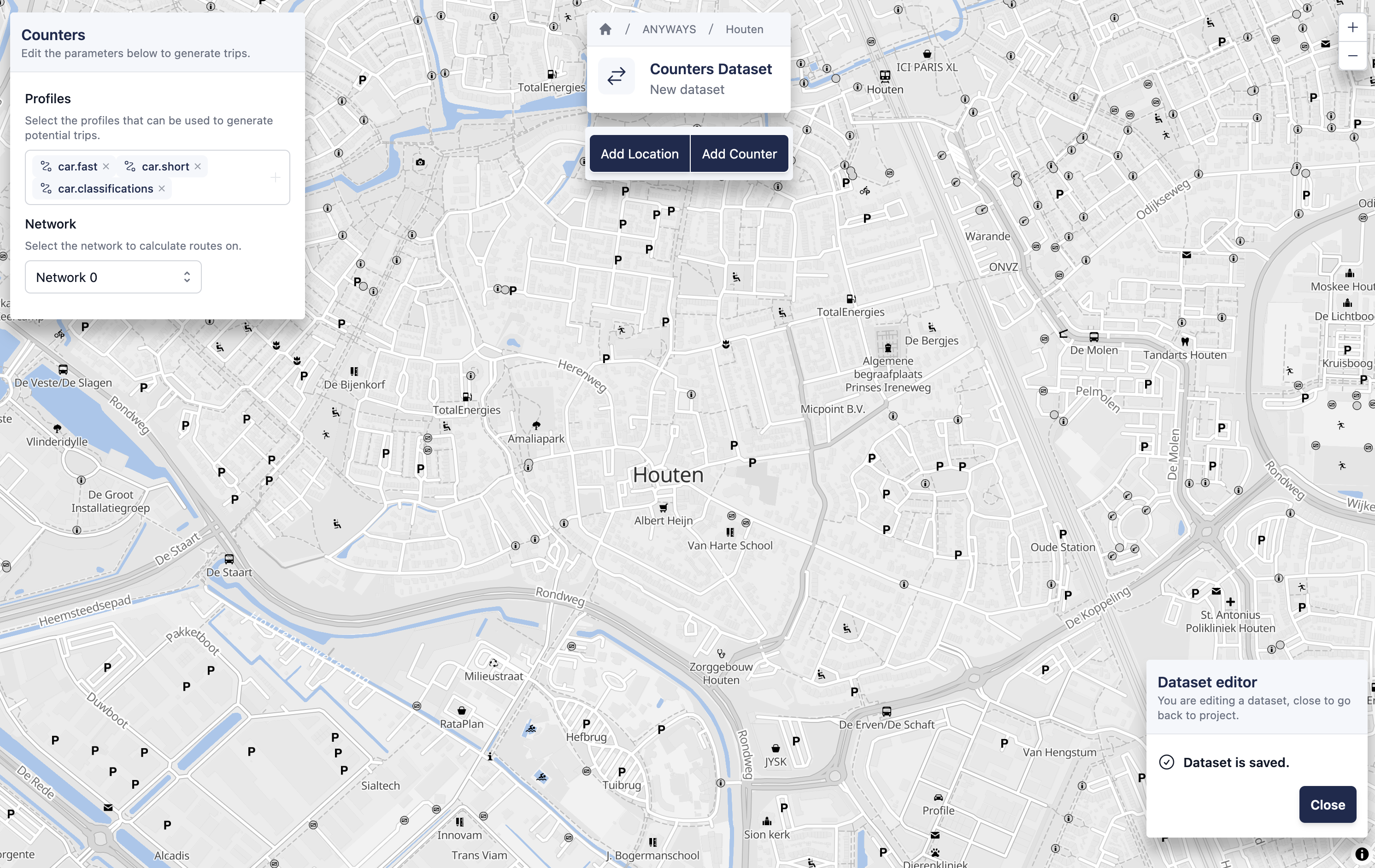Click the Dataset is saved notification
The width and height of the screenshot is (1375, 868).
point(1236,762)
